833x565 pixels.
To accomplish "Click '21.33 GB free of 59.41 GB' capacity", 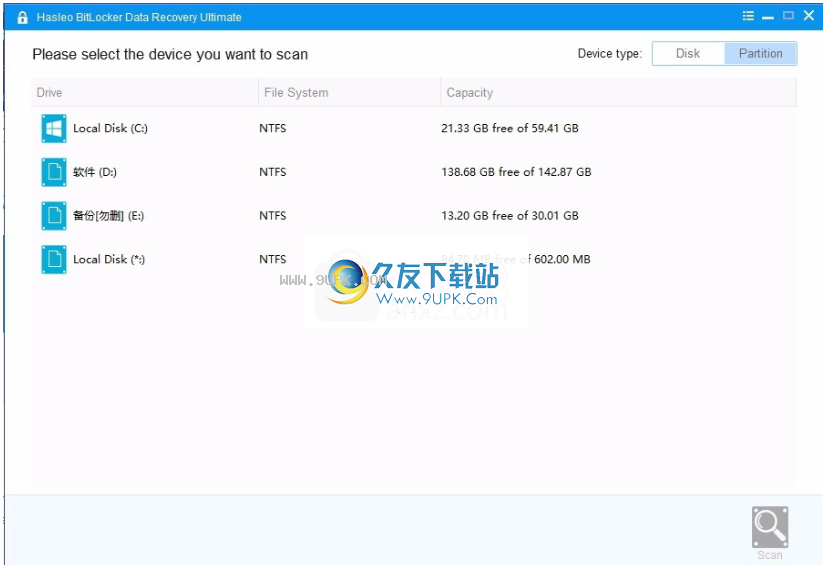I will tap(510, 129).
